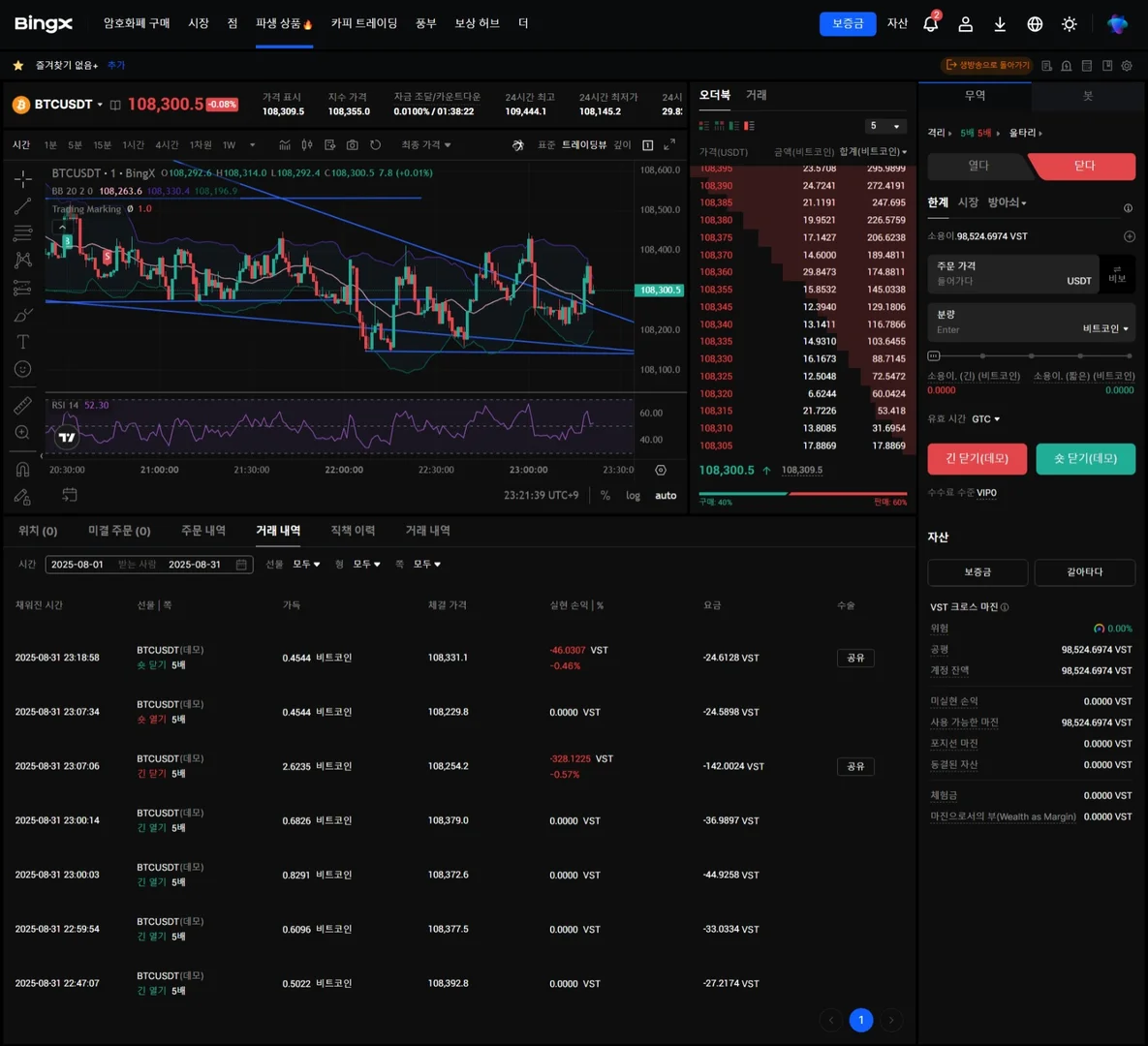Show order book with both bids and asks
Viewport: 1148px width, 1046px height.
(x=704, y=126)
